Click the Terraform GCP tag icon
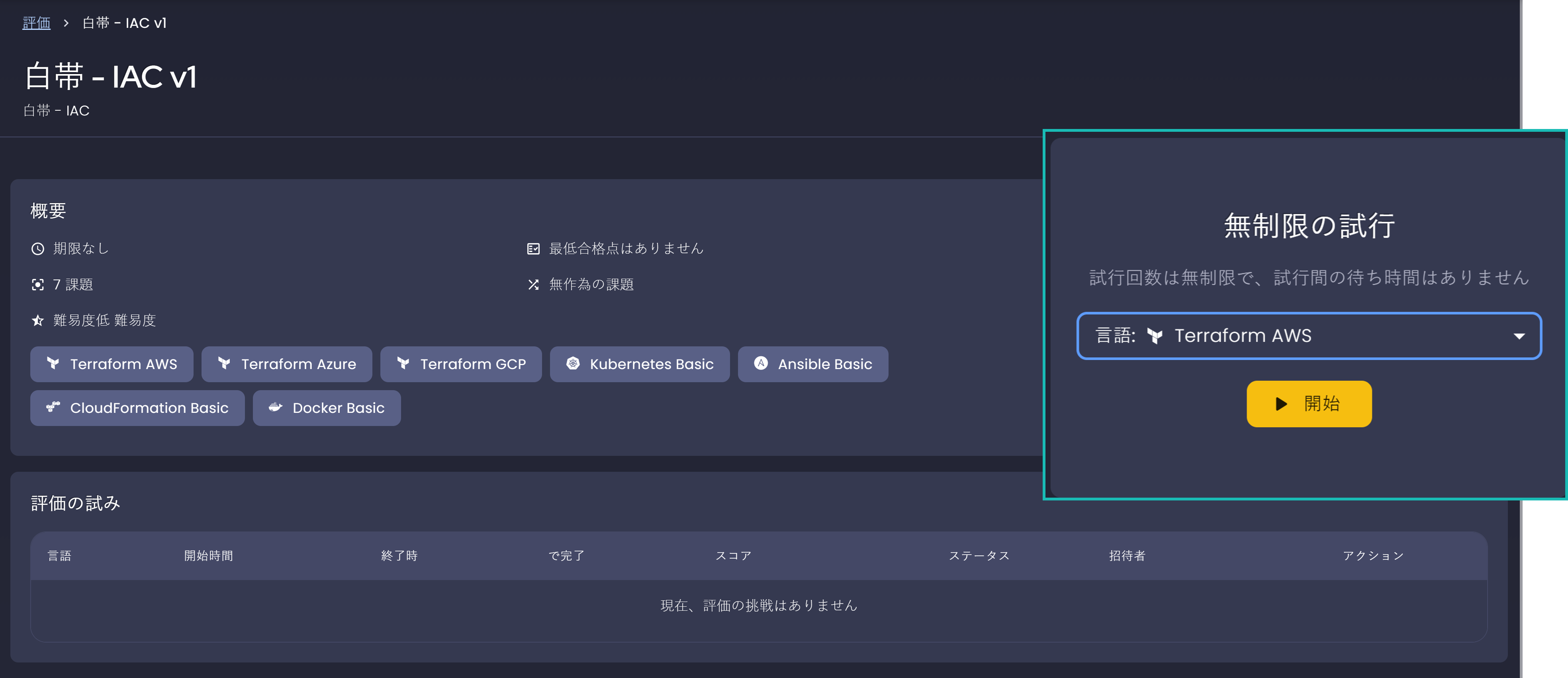 click(x=403, y=363)
